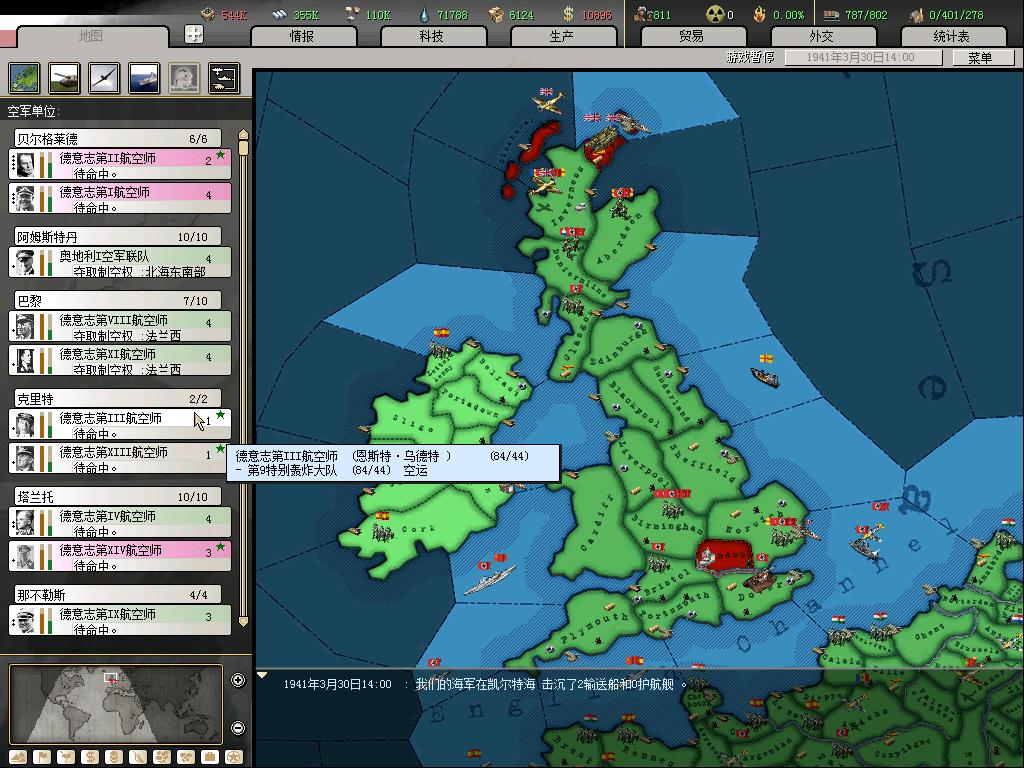This screenshot has height=768, width=1024.
Task: Open the 外交 diplomacy tab
Action: click(x=821, y=36)
